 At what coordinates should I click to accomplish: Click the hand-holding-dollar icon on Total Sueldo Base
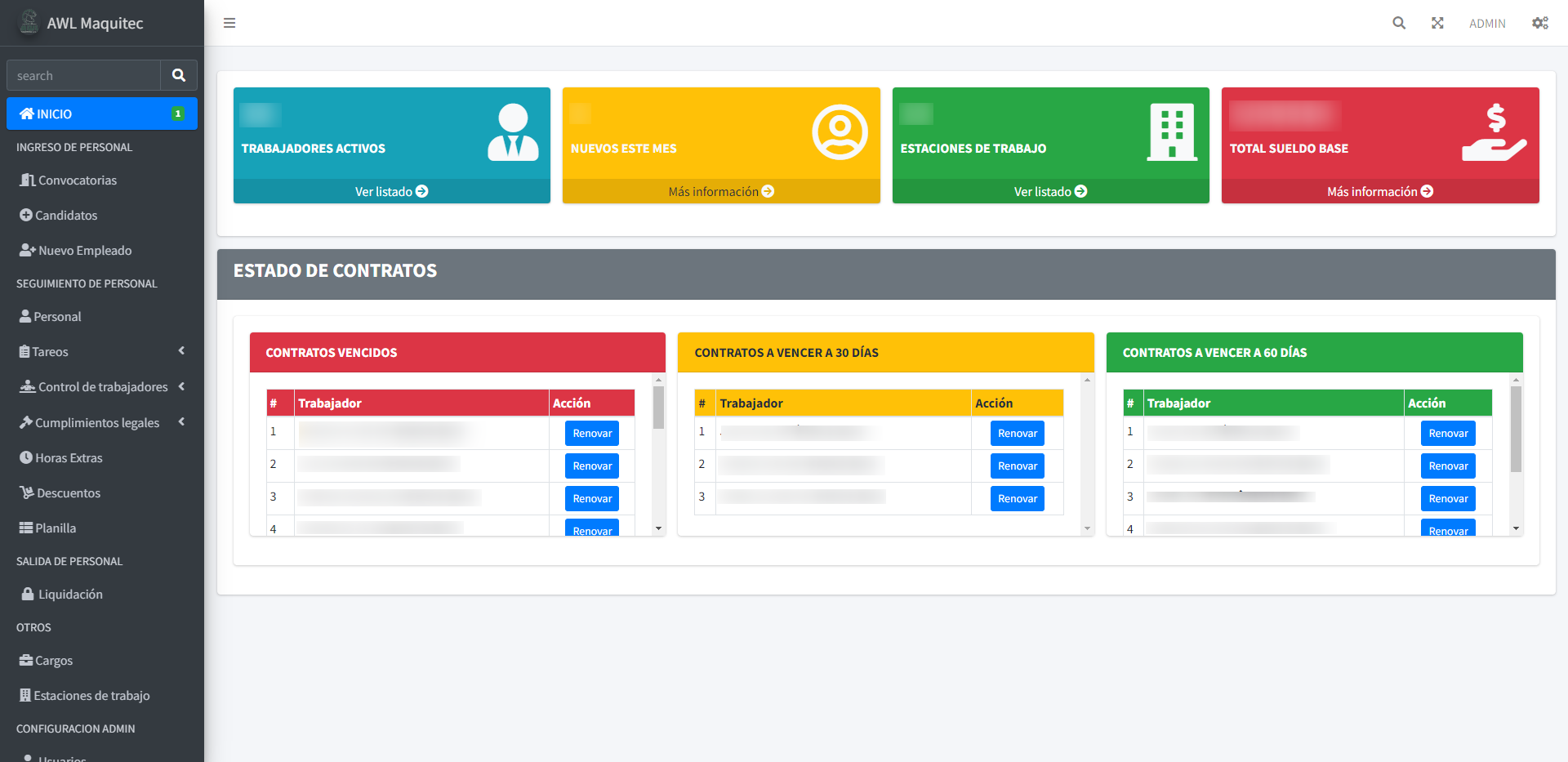(x=1494, y=132)
